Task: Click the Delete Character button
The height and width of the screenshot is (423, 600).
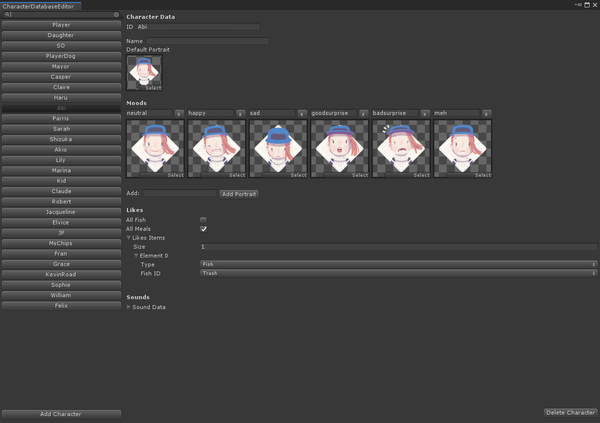Action: click(x=570, y=412)
